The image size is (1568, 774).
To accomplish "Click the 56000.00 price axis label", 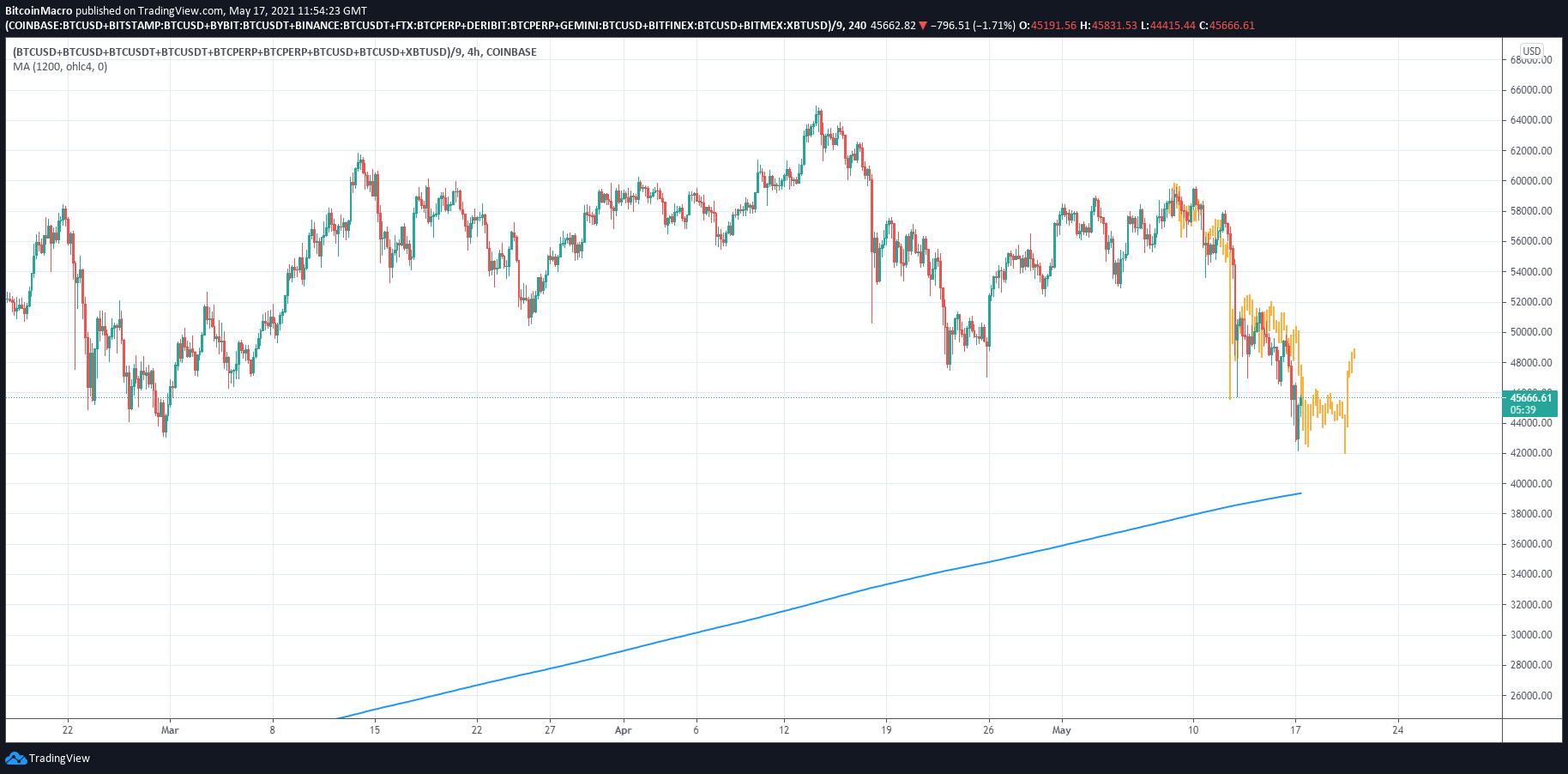I will tap(1531, 241).
